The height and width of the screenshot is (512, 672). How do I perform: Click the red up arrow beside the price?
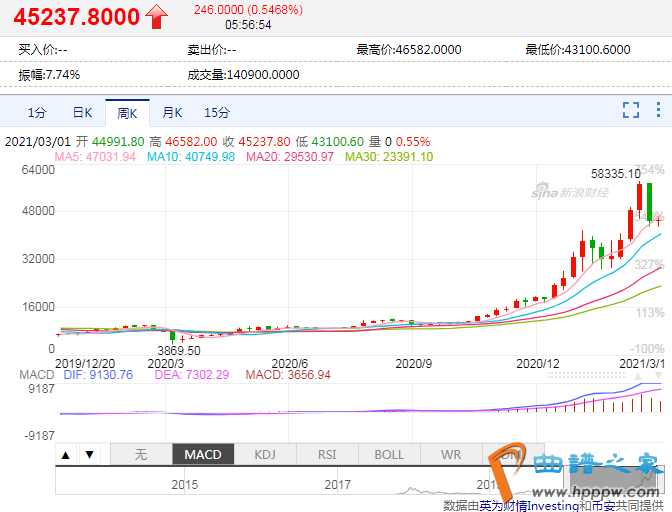coord(157,16)
